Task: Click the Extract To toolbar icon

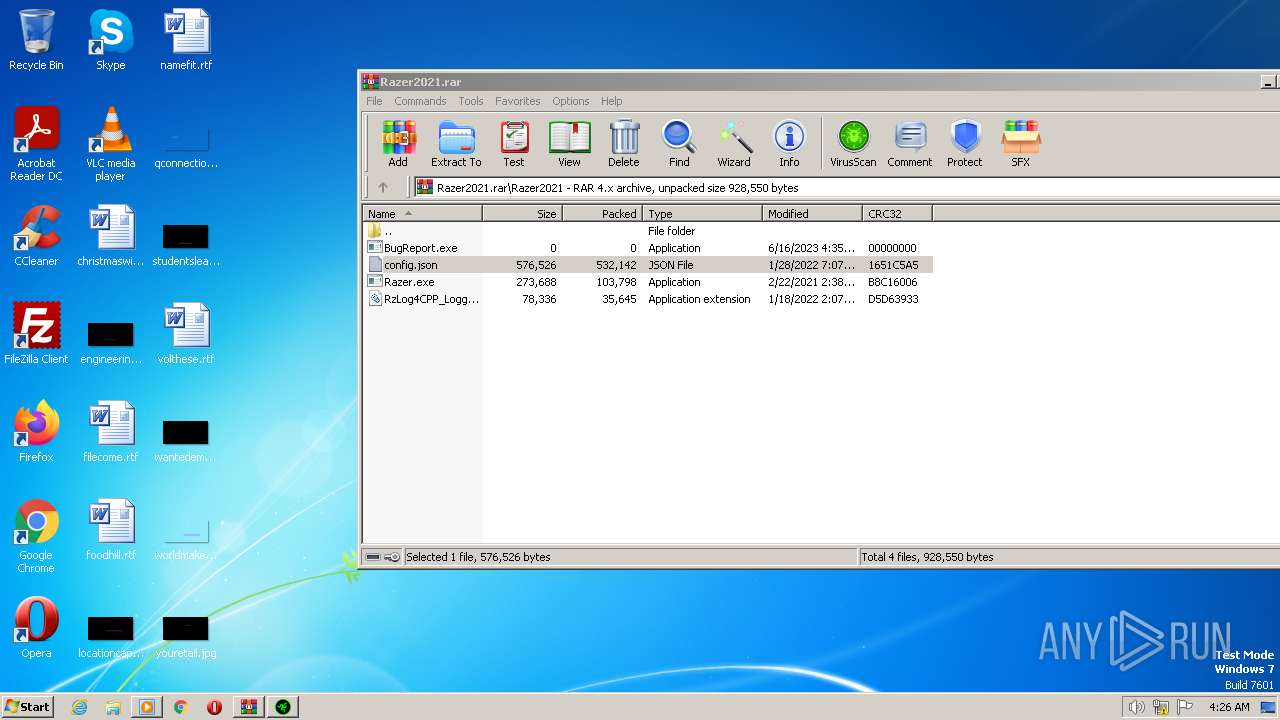Action: click(x=456, y=143)
